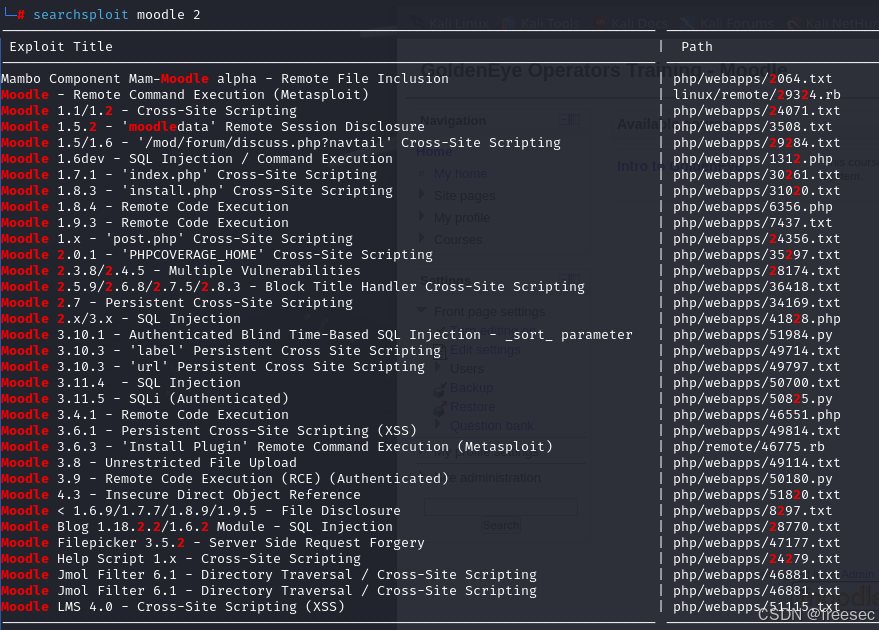Click the 'Install Plugin' Remote Command Execution entry
The height and width of the screenshot is (630, 879).
(x=277, y=446)
